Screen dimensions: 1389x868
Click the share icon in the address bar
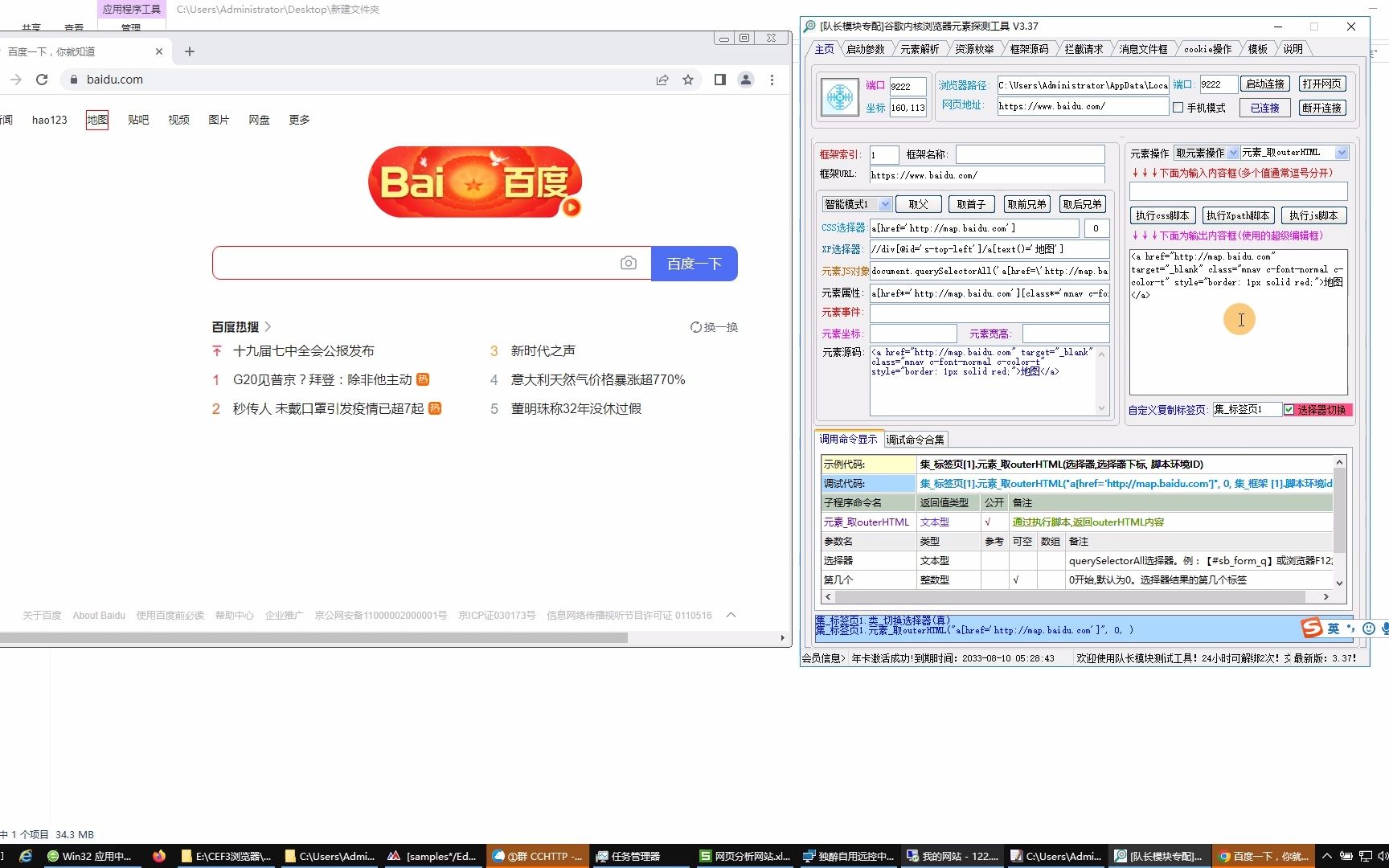tap(662, 80)
